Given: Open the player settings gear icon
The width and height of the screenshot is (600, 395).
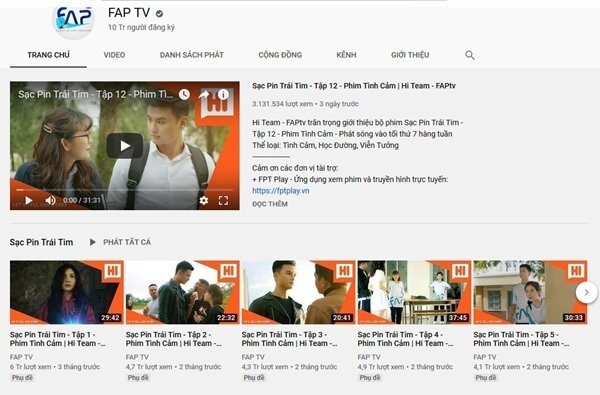Looking at the screenshot, I should (x=204, y=200).
